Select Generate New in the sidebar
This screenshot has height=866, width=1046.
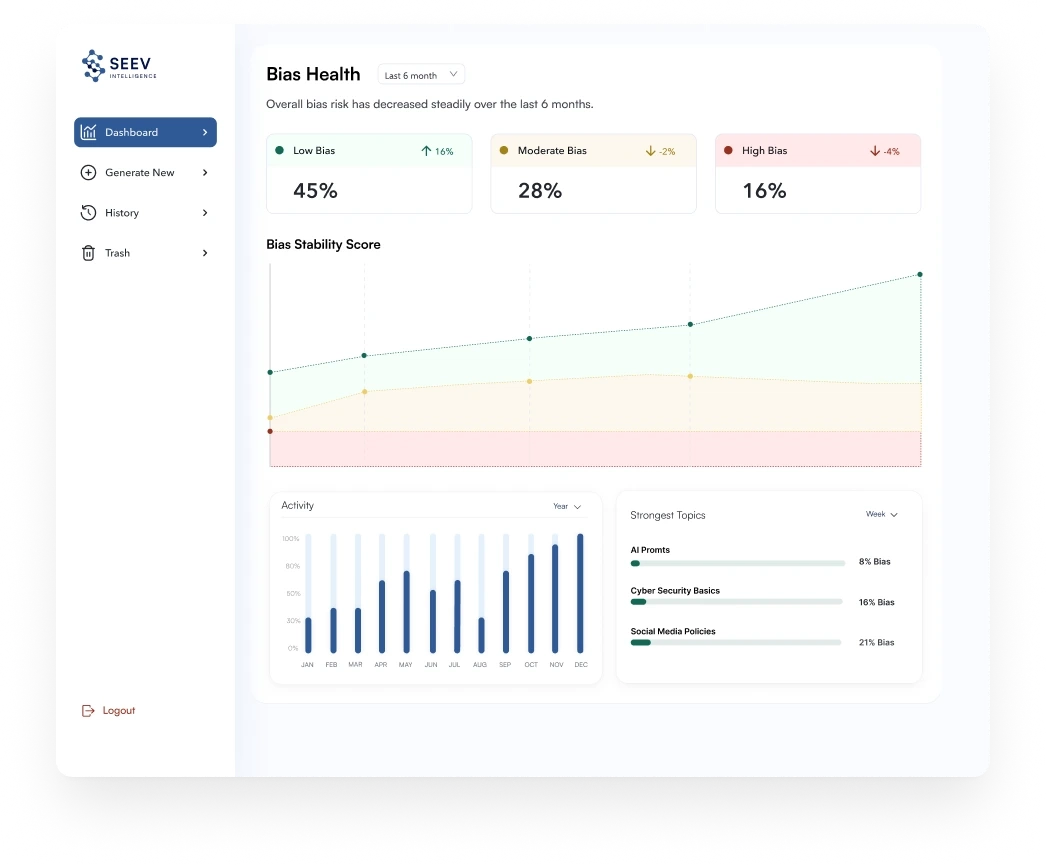pyautogui.click(x=139, y=172)
